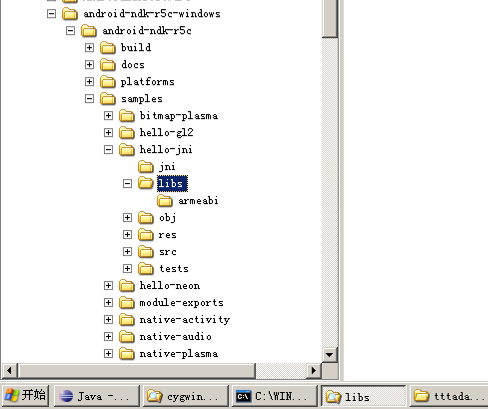Click the platforms folder icon

click(108, 82)
